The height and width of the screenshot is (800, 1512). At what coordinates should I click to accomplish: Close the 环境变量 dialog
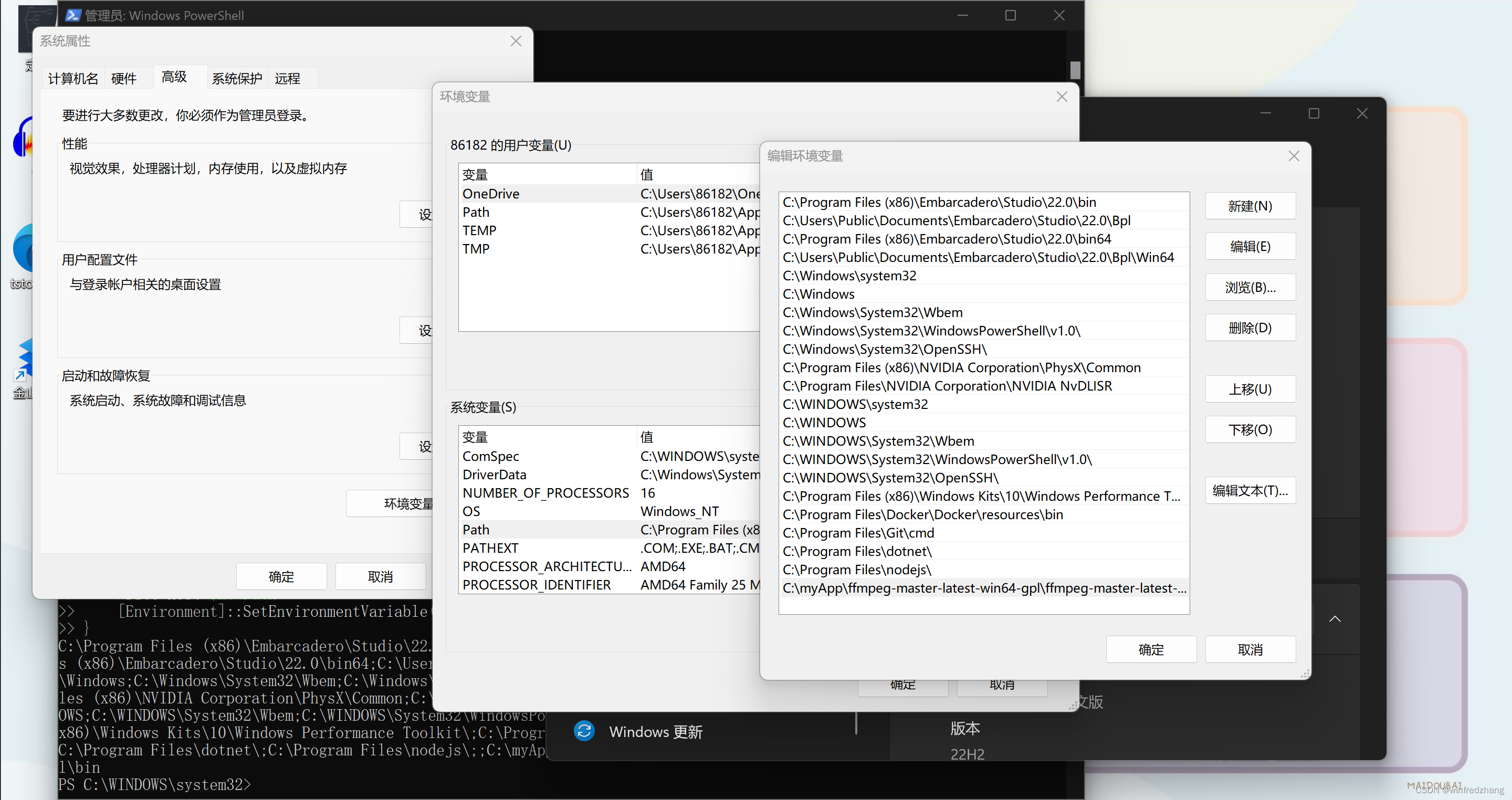tap(1062, 97)
